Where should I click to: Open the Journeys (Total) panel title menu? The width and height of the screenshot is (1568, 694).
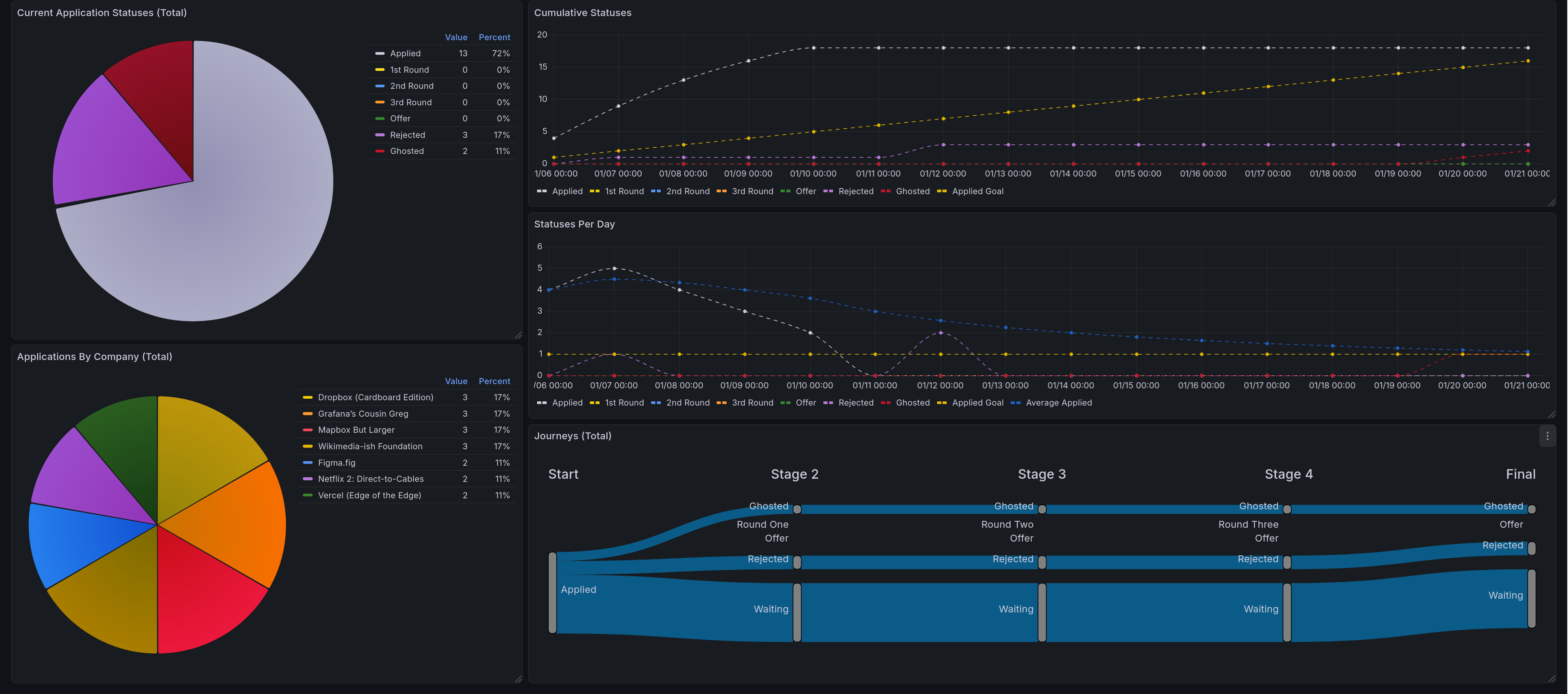point(573,436)
